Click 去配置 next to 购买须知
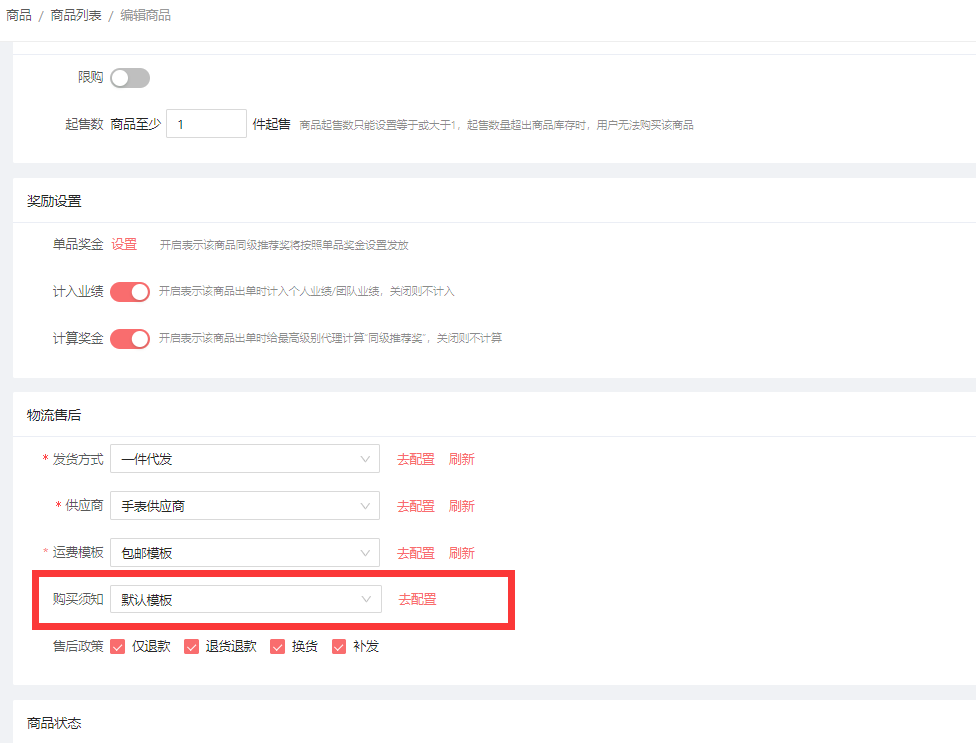 417,599
